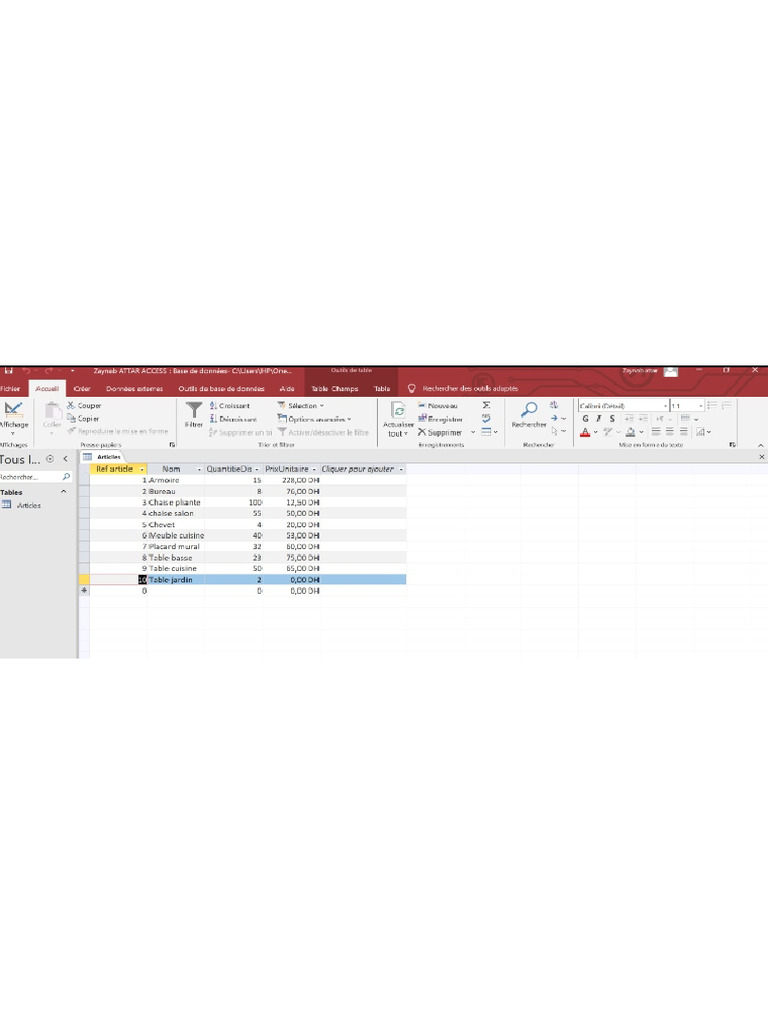Align text right
Screen dimensions: 768x1024
683,432
